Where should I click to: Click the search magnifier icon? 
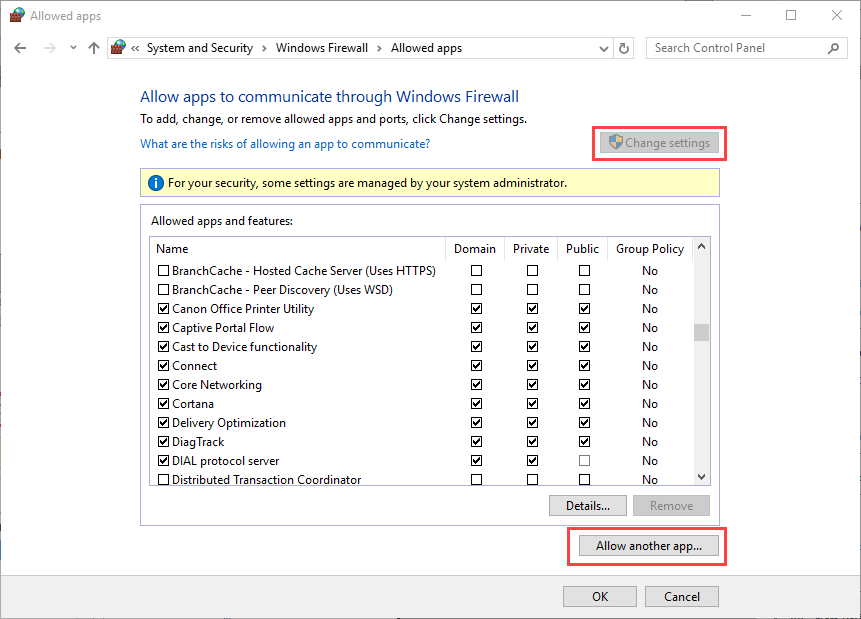(834, 48)
